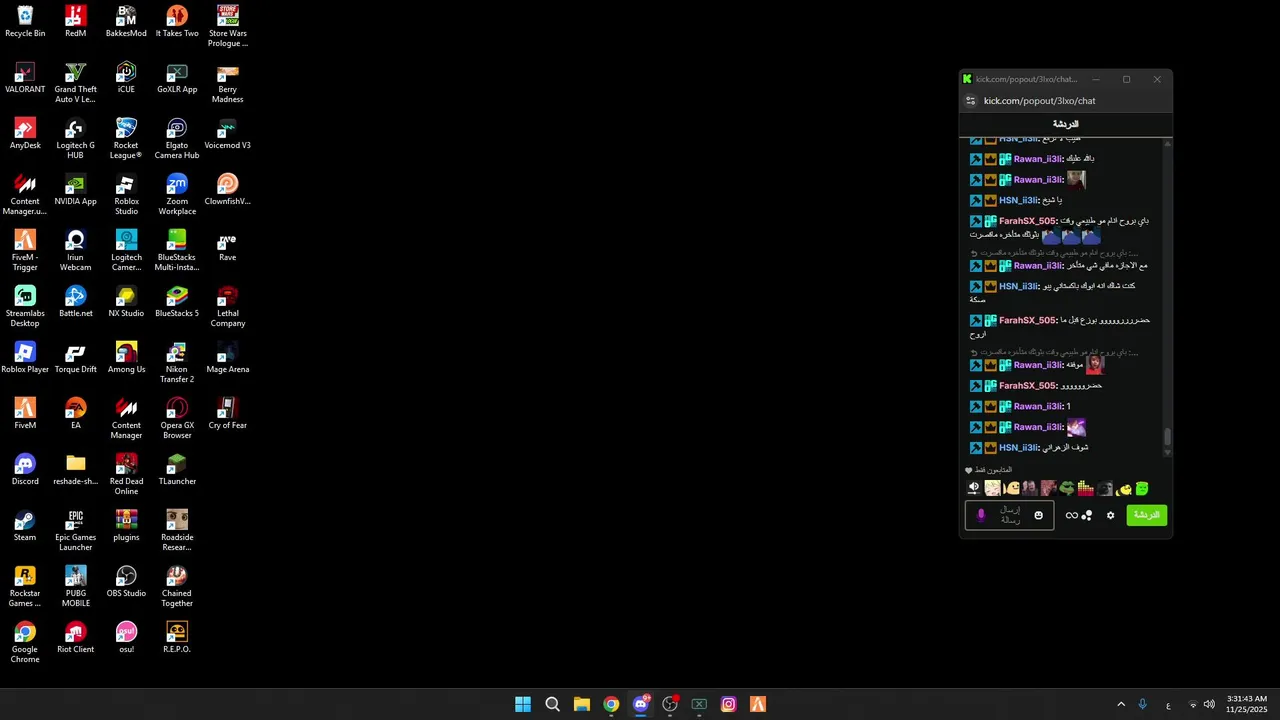Select BlueStacks Multi-Instance desktop icon
The height and width of the screenshot is (720, 1280).
177,251
